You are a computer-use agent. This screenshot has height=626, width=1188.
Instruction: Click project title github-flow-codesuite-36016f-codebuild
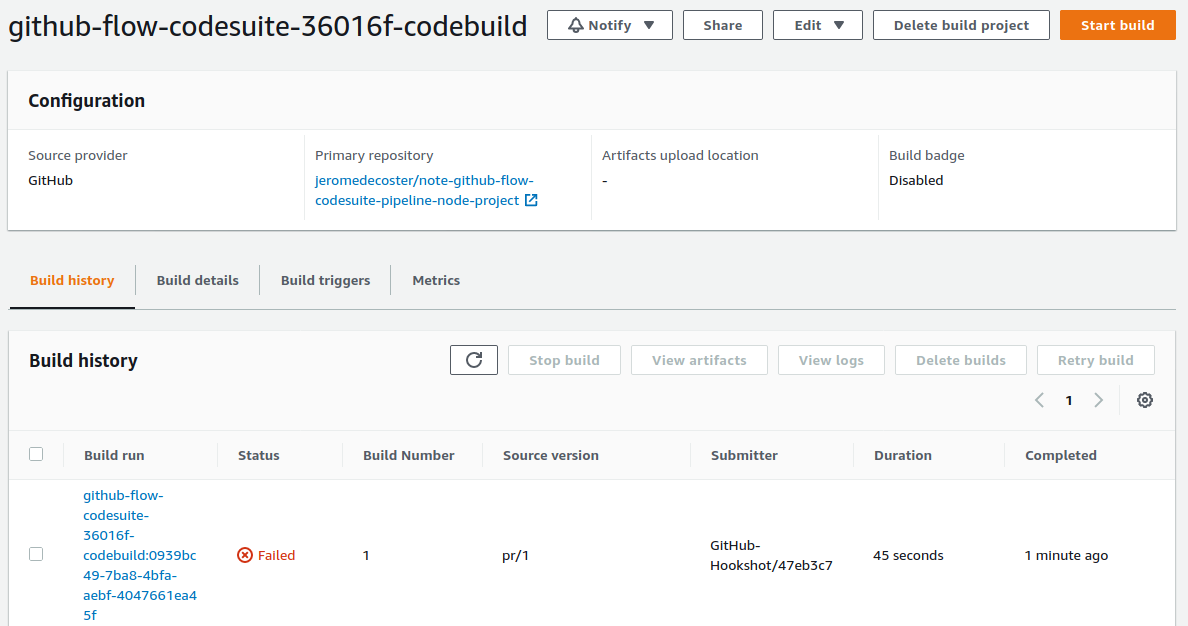point(268,26)
